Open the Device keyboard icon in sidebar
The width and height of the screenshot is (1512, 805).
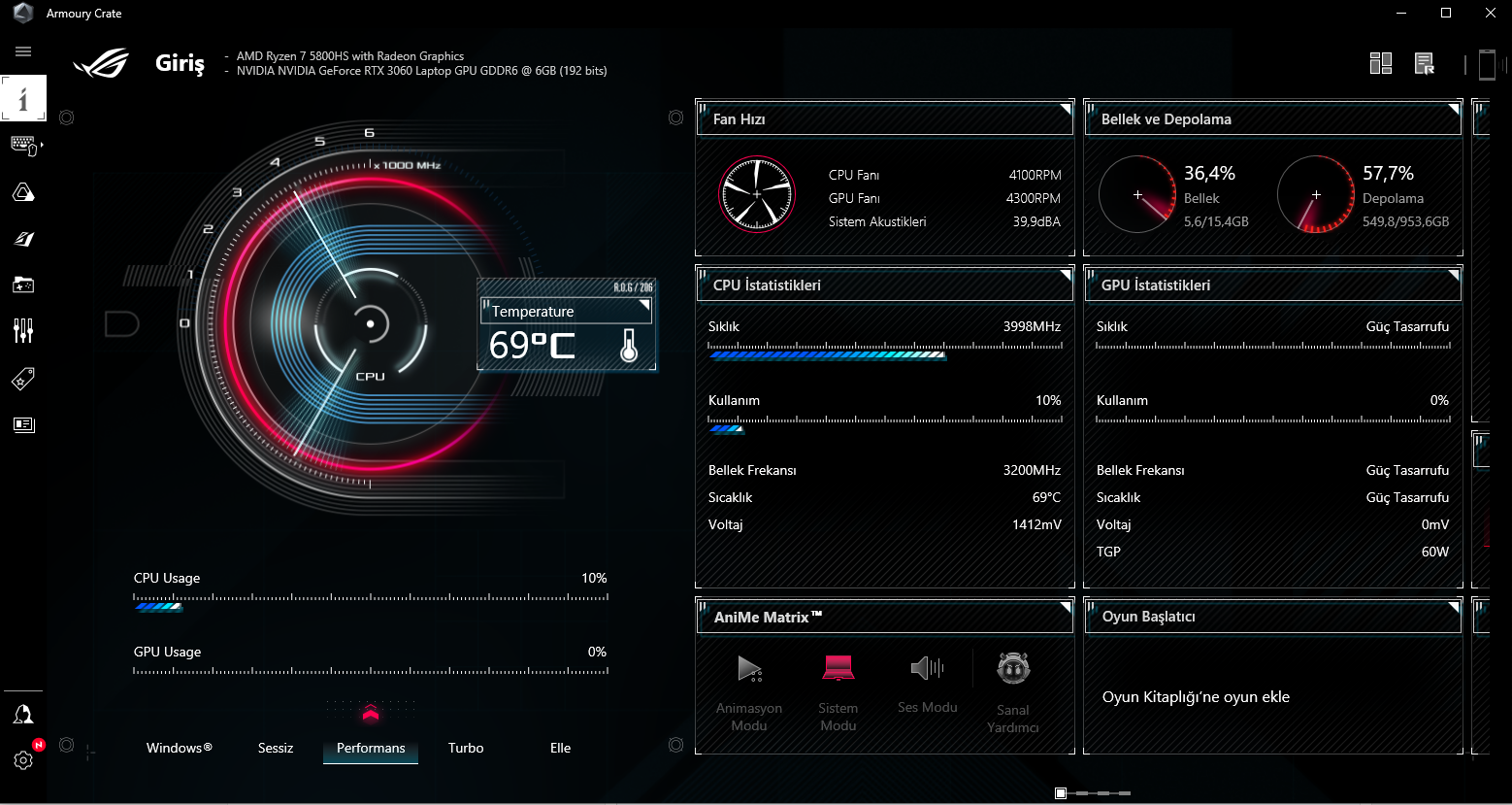click(x=23, y=146)
